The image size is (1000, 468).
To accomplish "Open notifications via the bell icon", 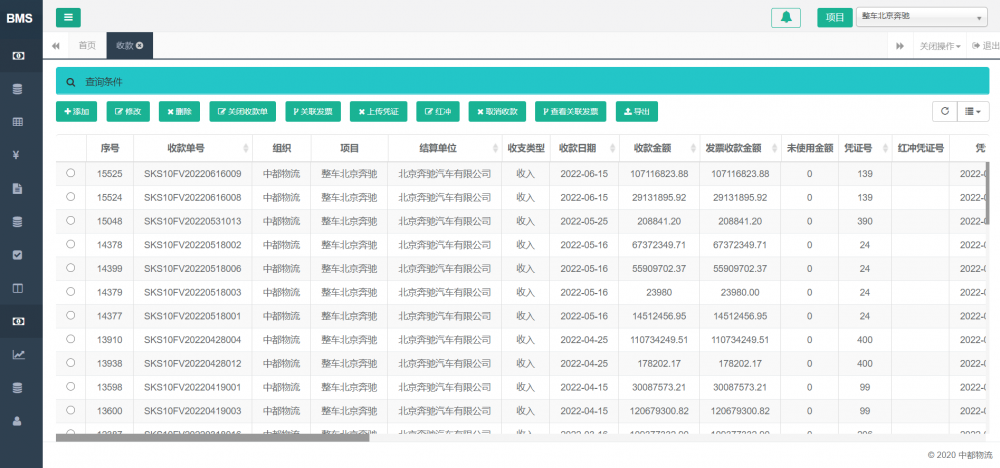I will tap(786, 17).
